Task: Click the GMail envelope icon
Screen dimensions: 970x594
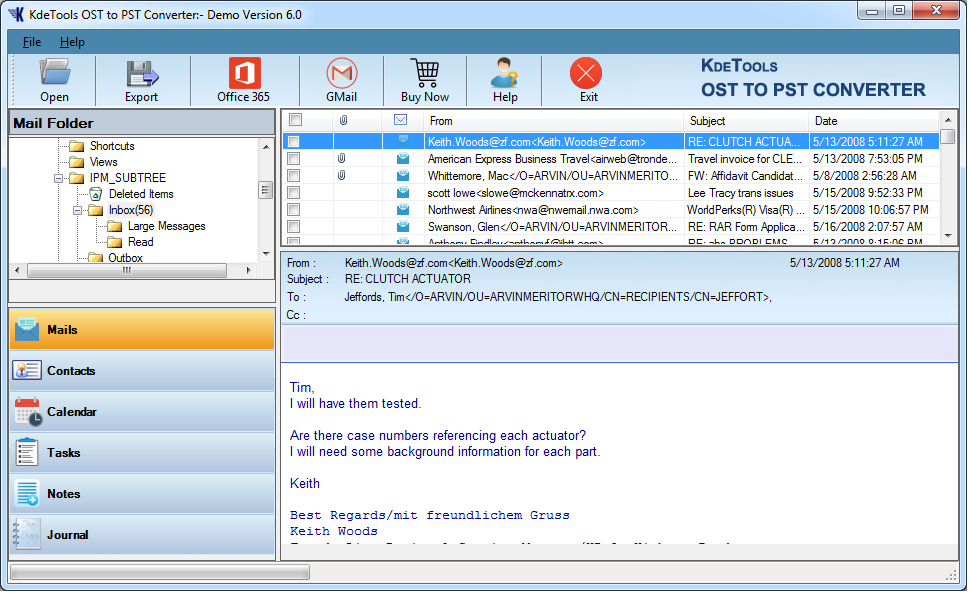Action: [341, 73]
